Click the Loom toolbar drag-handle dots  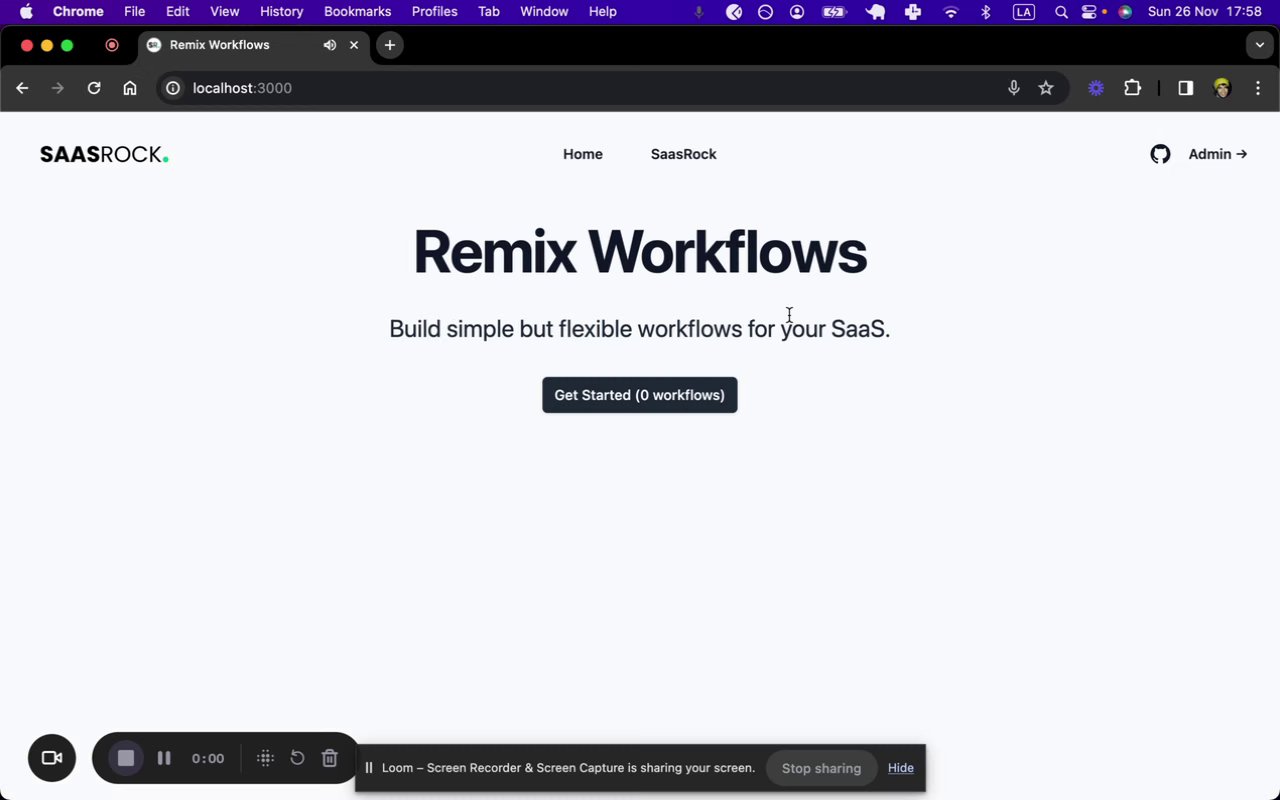[x=265, y=758]
